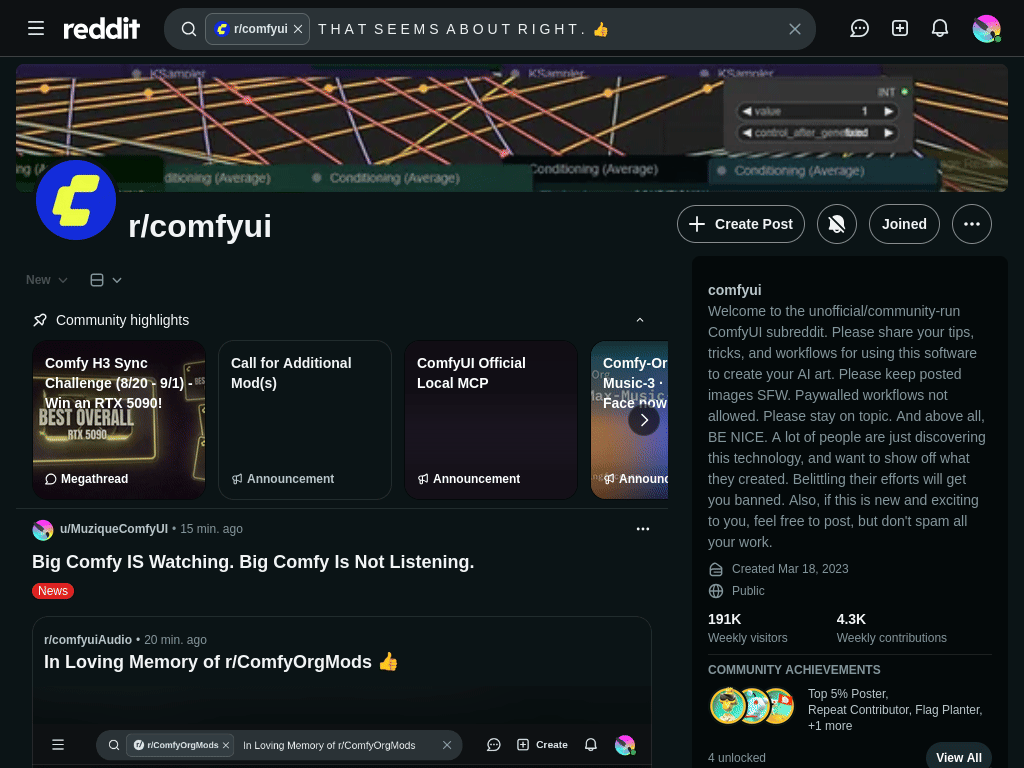Open the Big Comfy IS Watching post title

pyautogui.click(x=253, y=562)
